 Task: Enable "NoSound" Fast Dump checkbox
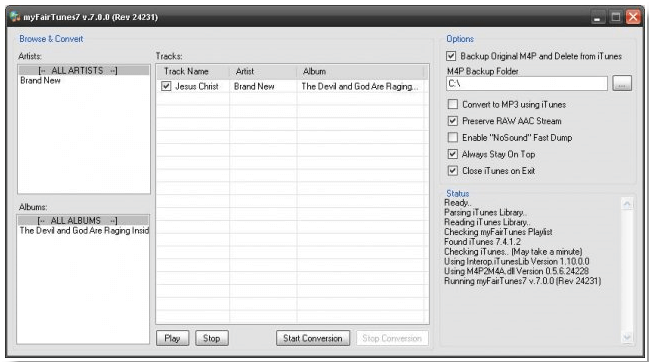[x=453, y=138]
